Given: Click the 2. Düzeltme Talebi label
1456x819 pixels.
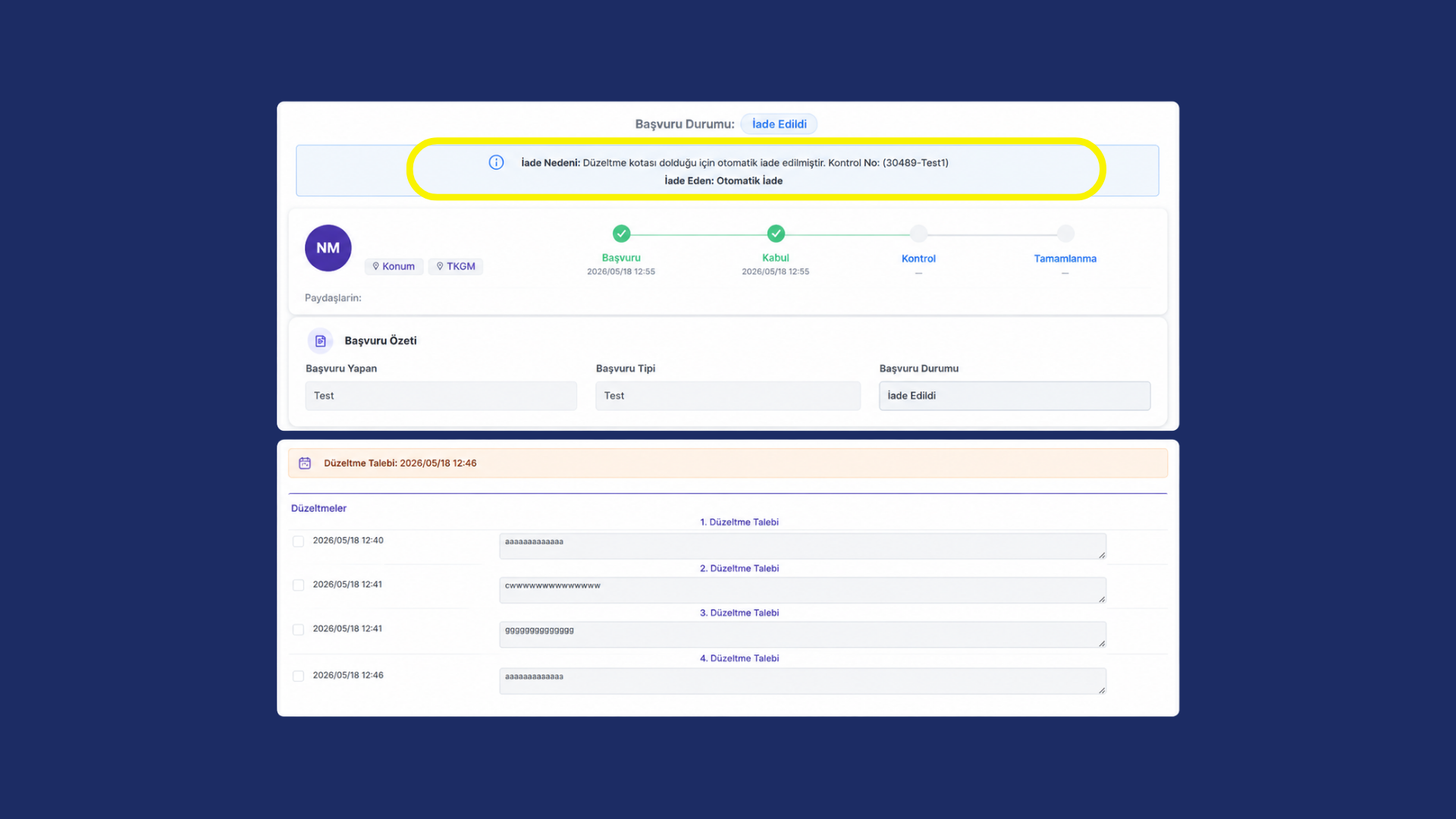Looking at the screenshot, I should (x=739, y=569).
